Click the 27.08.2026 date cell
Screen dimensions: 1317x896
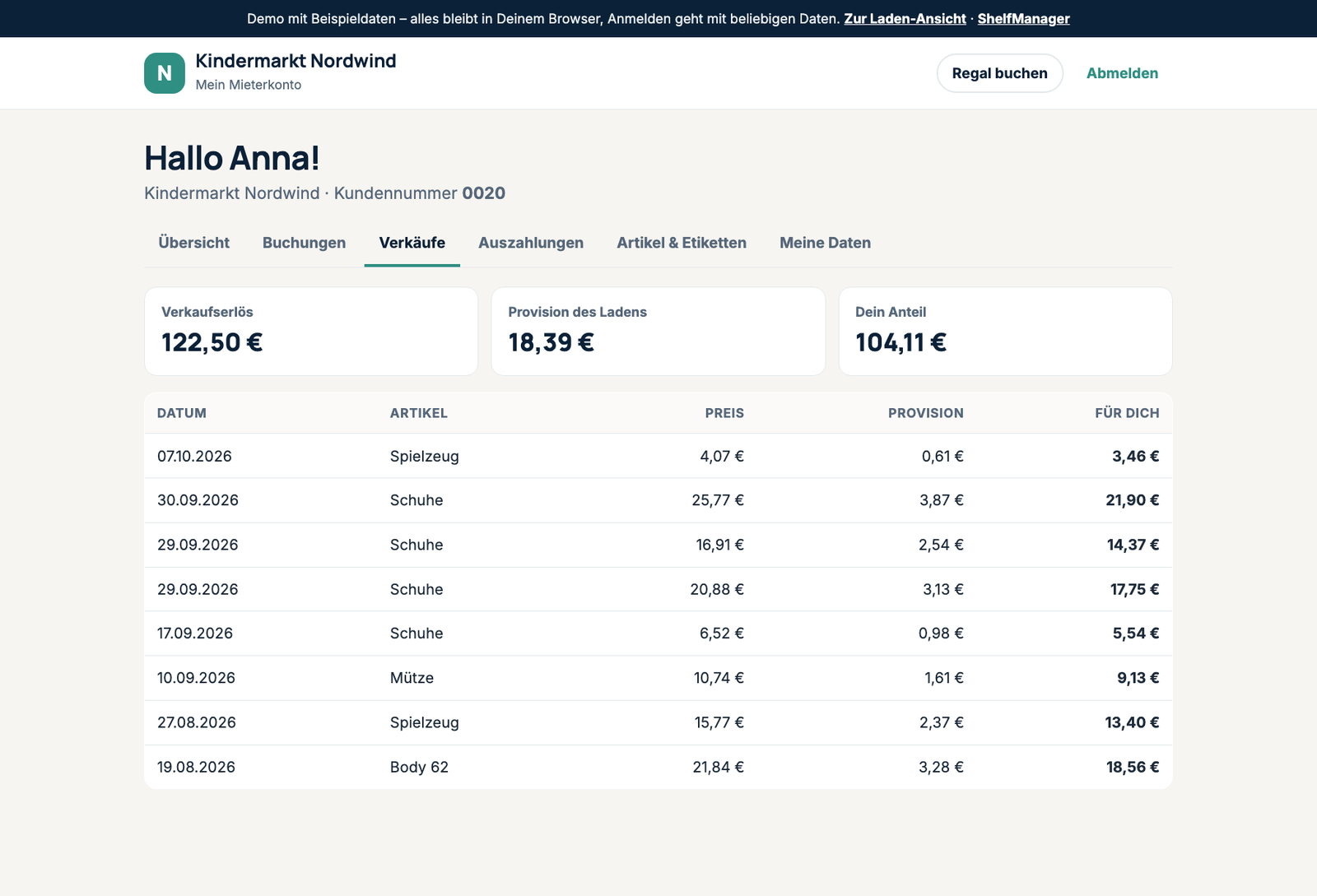197,722
